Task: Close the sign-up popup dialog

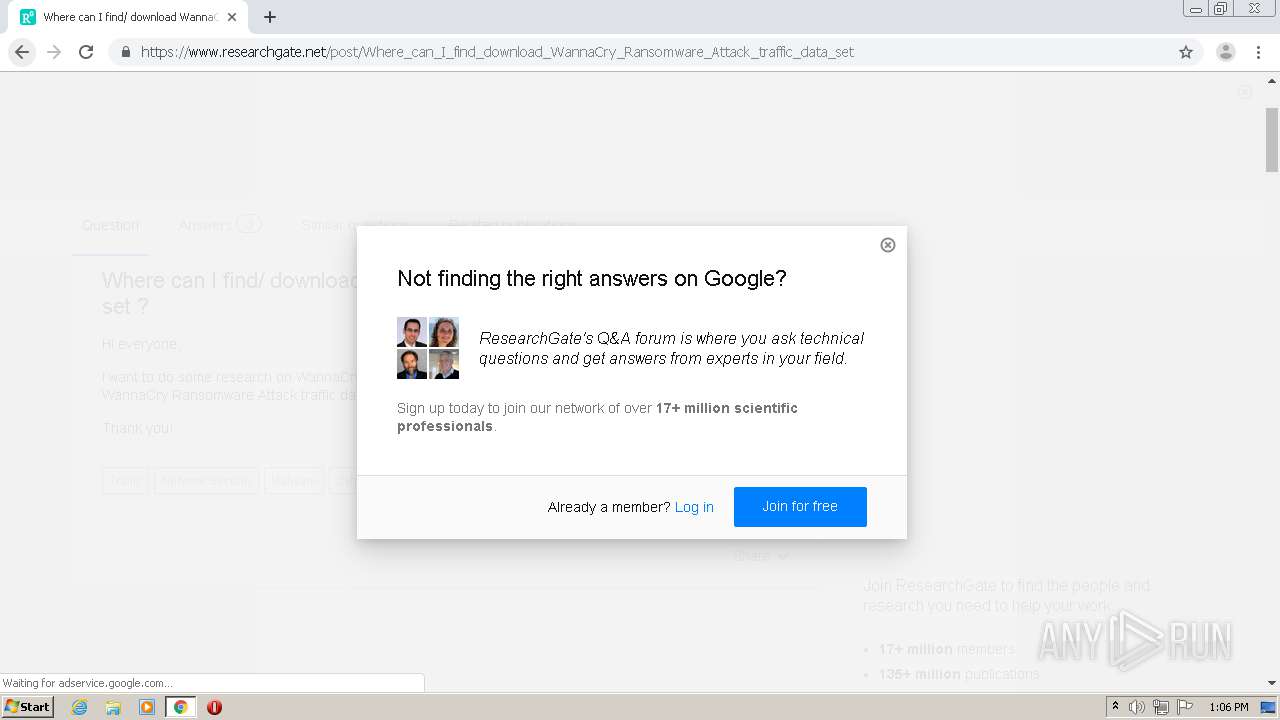Action: 887,245
